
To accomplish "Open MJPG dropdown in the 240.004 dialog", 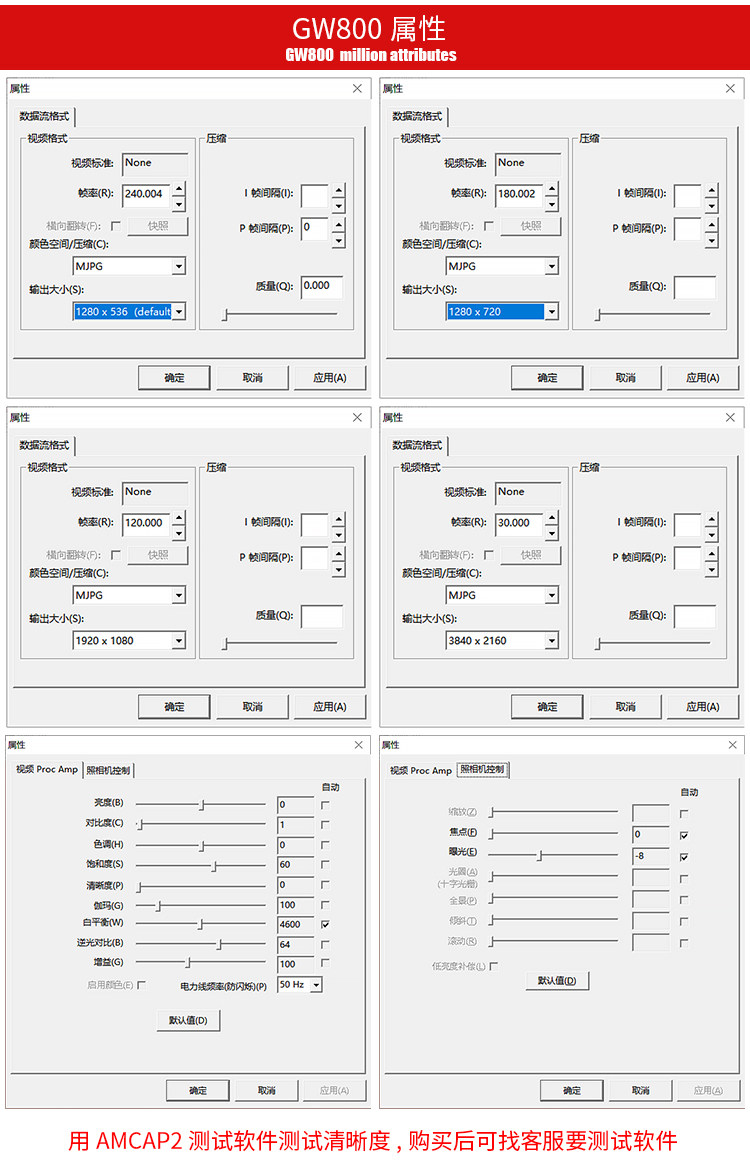I will point(179,267).
